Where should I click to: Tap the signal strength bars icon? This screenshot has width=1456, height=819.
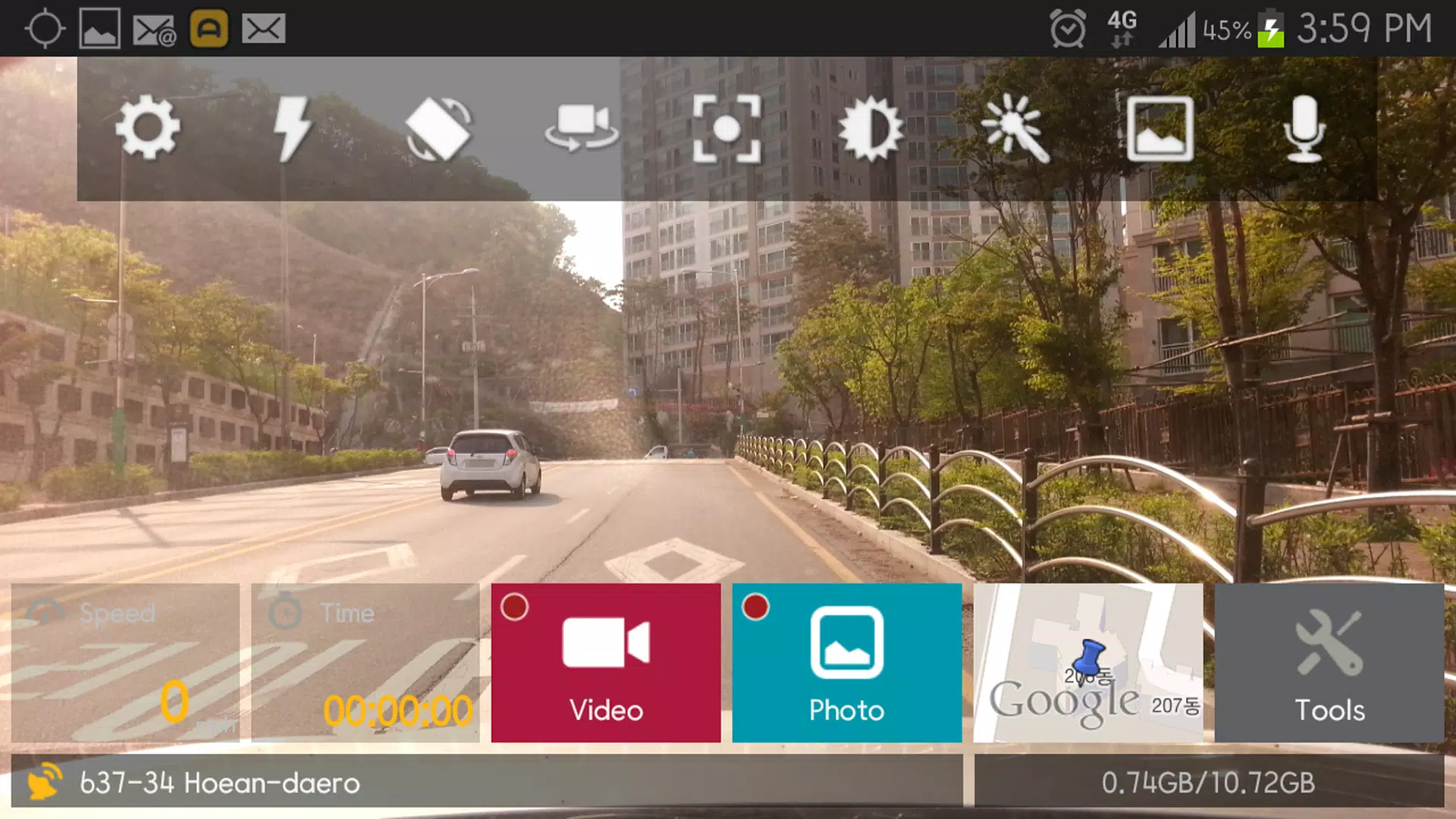point(1177,30)
